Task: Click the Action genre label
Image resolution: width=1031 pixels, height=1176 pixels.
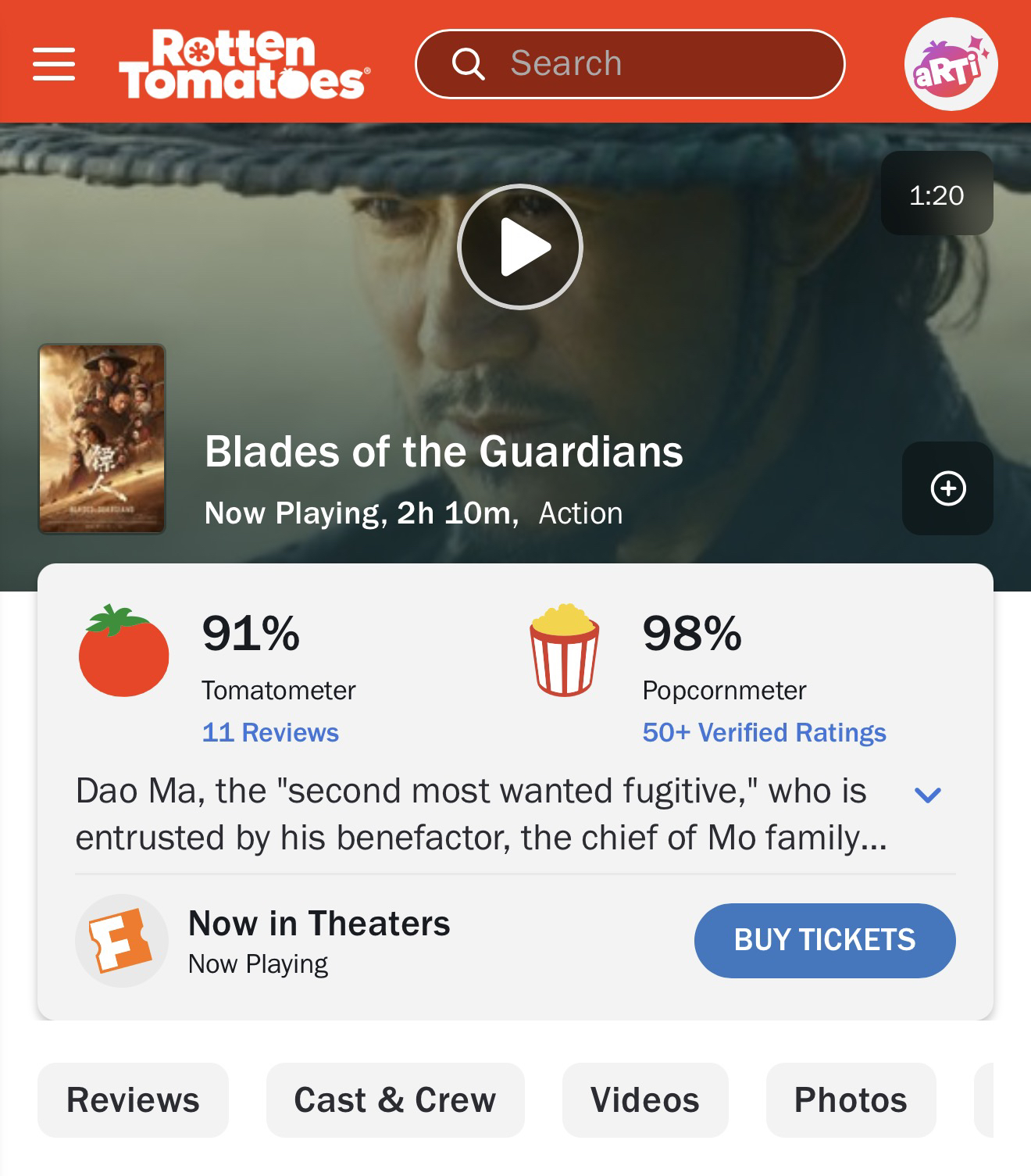Action: point(580,513)
